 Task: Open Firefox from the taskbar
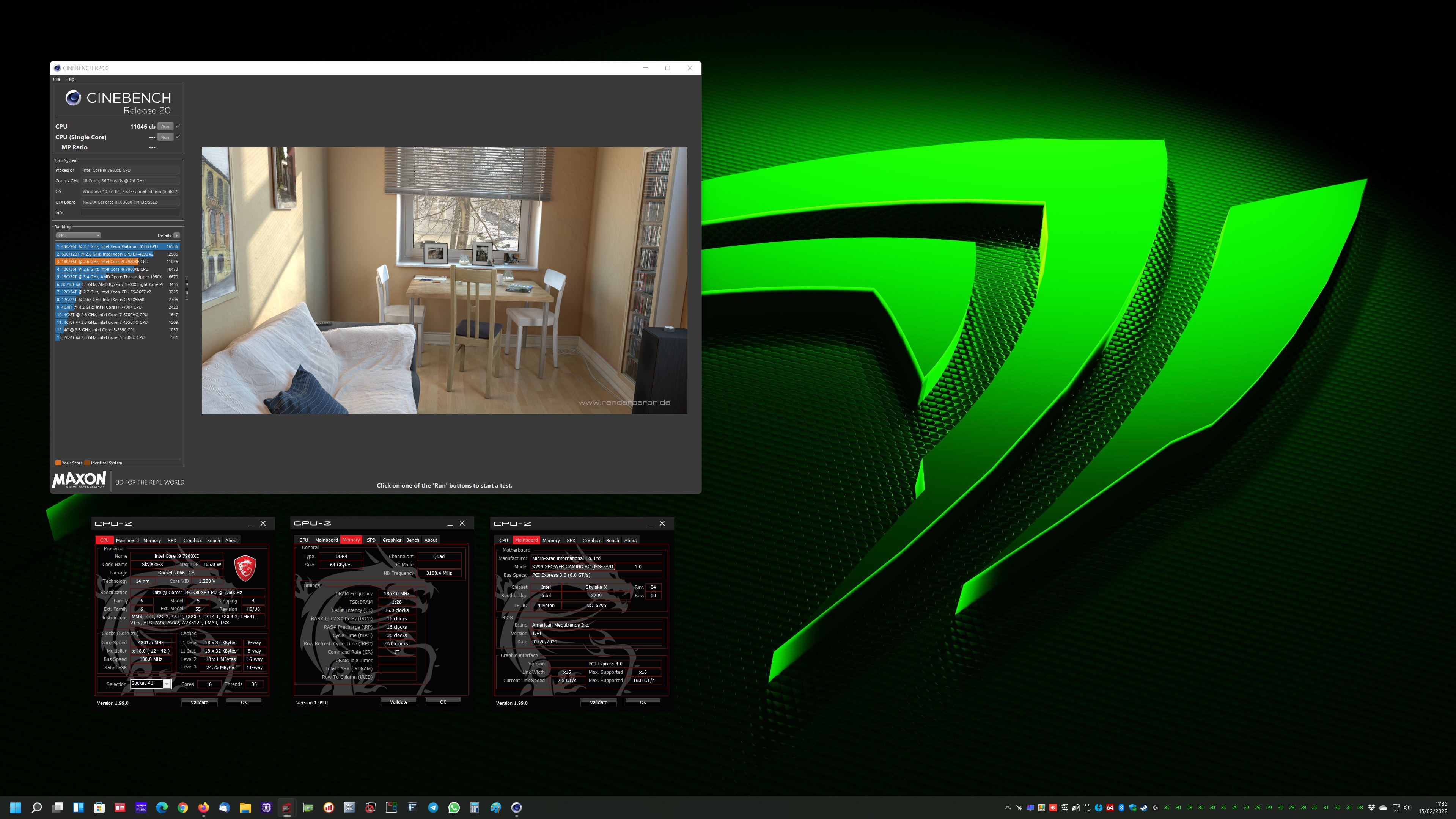(x=203, y=808)
